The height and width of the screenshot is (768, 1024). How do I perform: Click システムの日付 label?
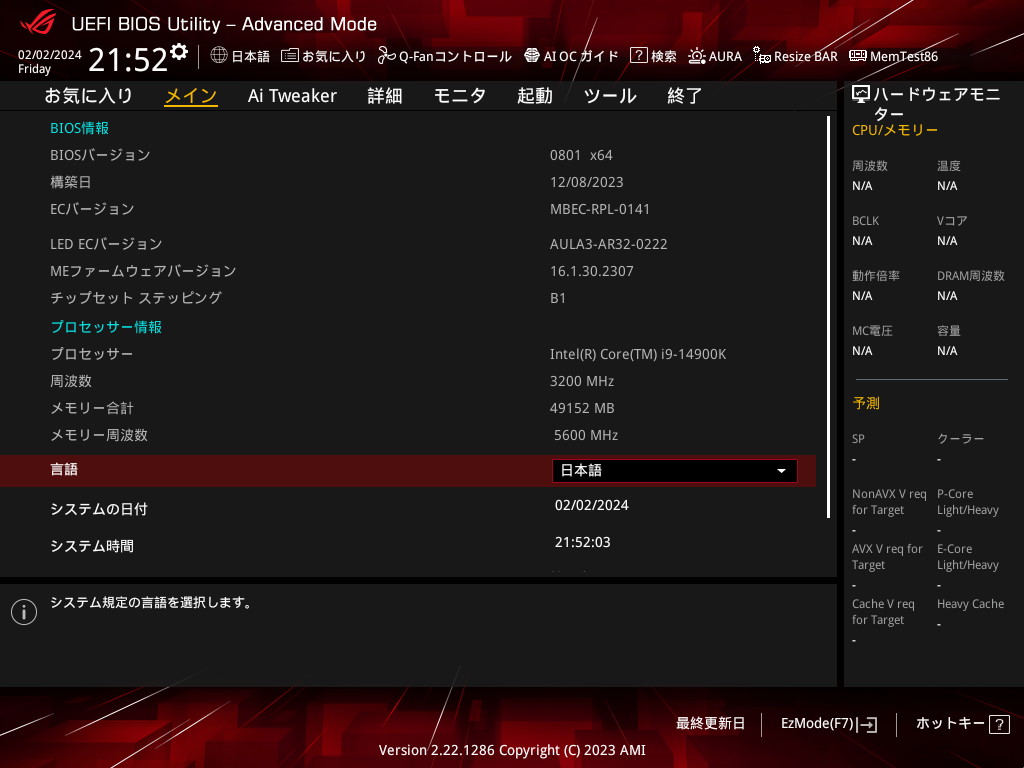[99, 509]
